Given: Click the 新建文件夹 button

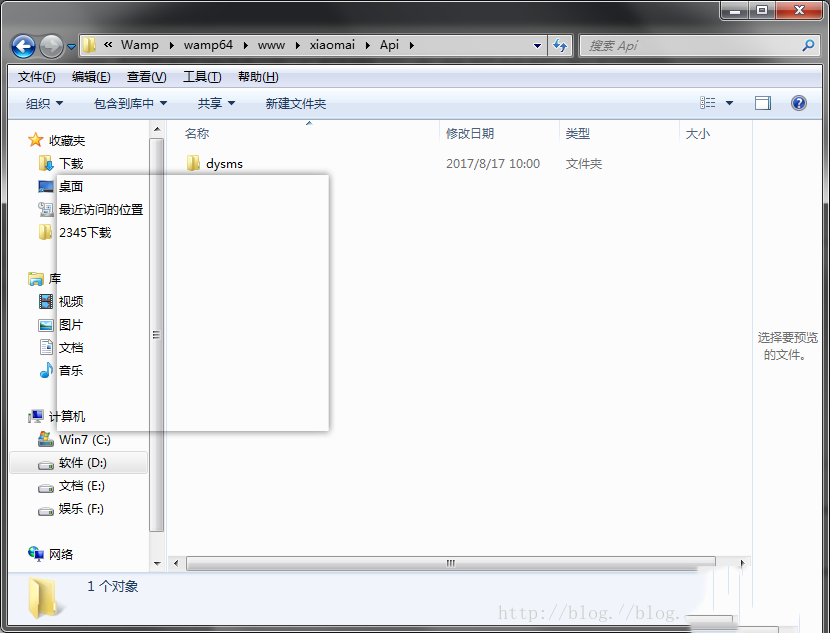Looking at the screenshot, I should tap(295, 103).
